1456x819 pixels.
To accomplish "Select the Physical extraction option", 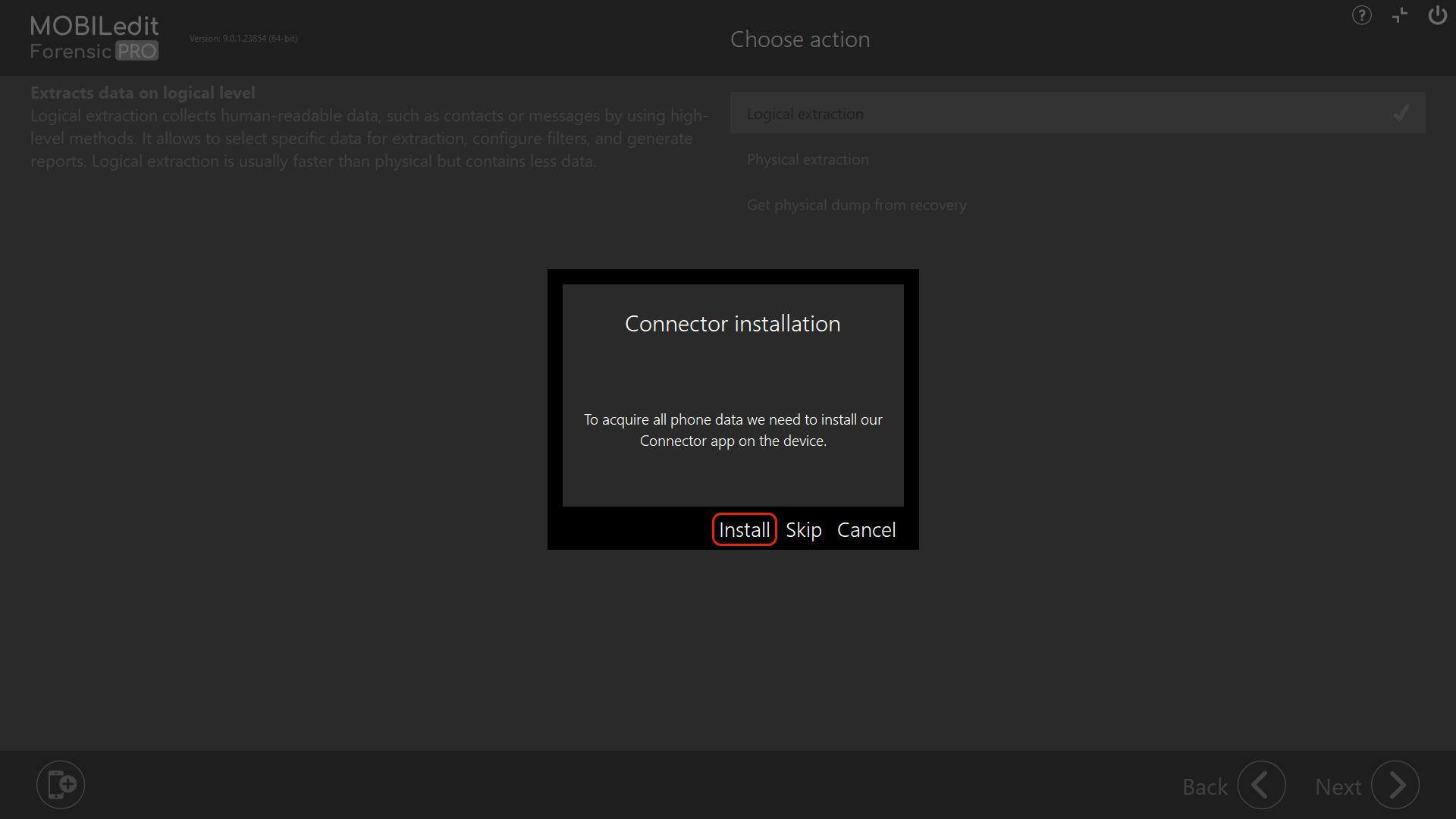I will pyautogui.click(x=808, y=159).
